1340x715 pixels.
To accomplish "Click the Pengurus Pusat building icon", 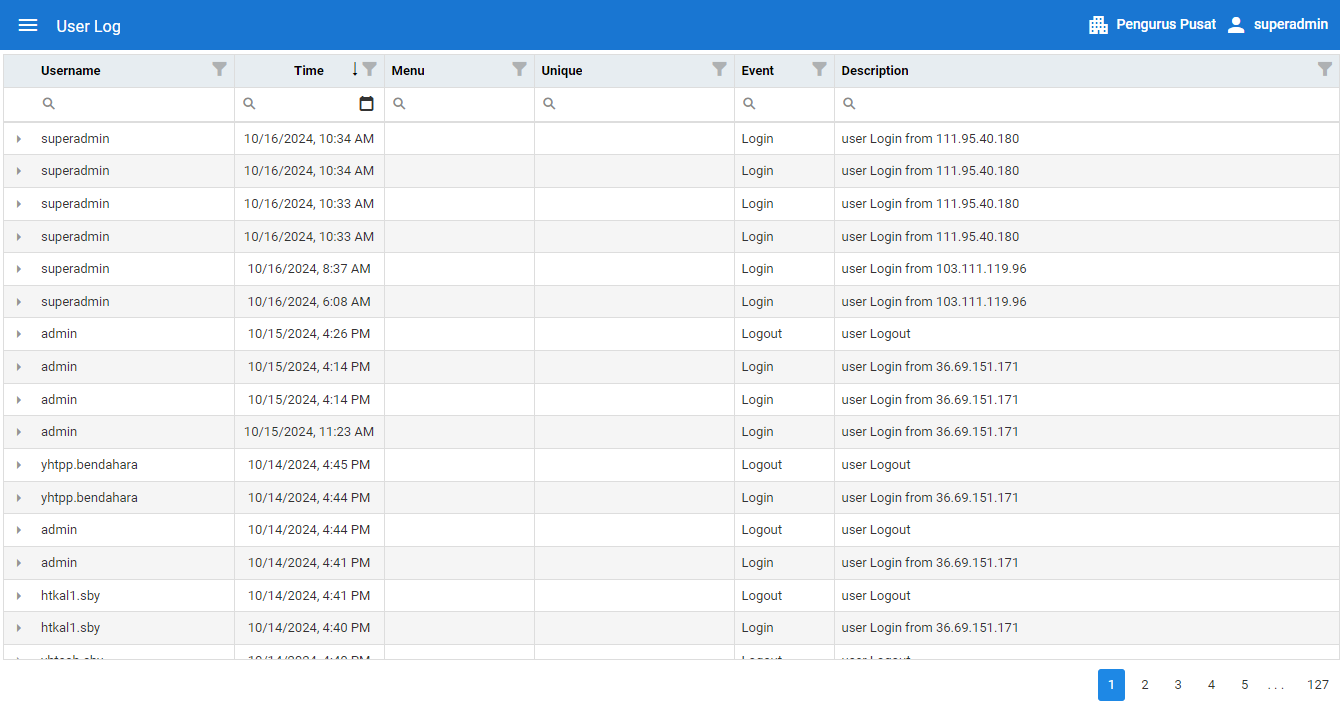I will 1098,25.
